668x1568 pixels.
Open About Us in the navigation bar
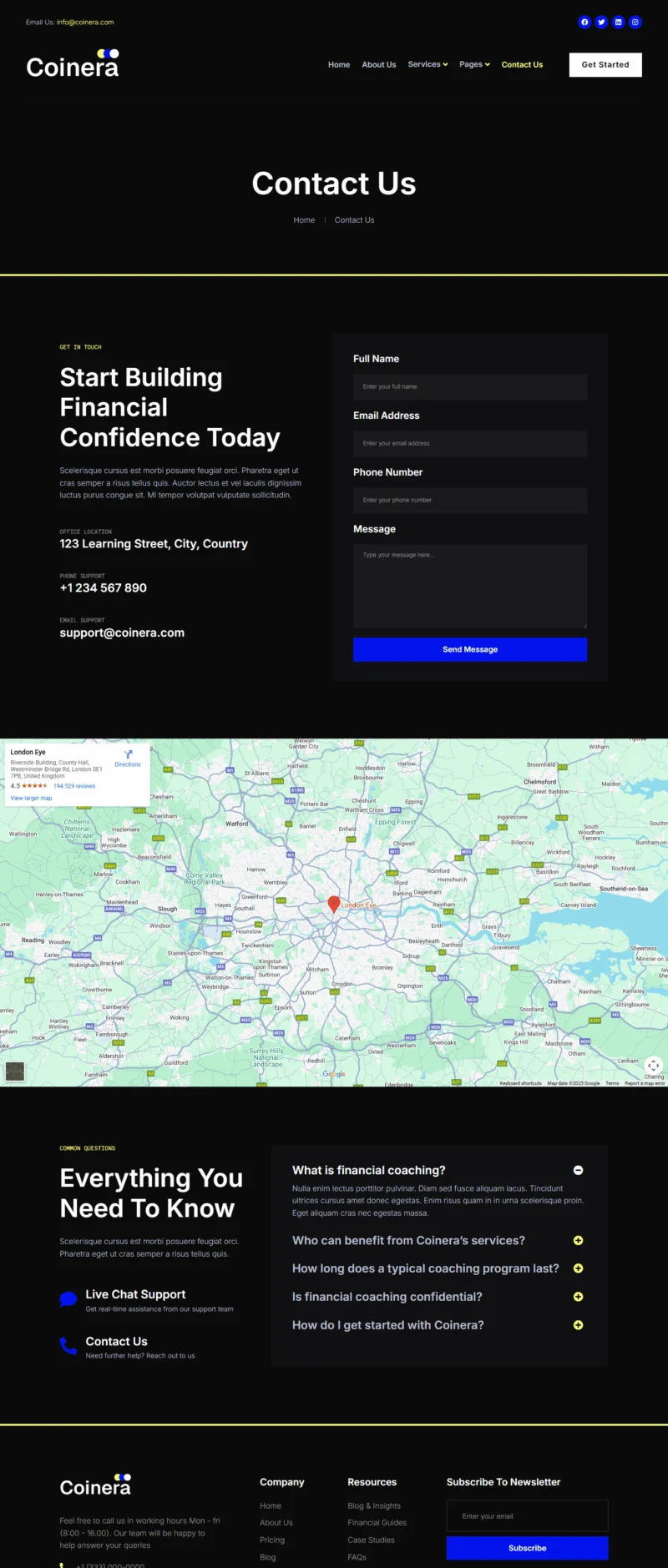(x=379, y=64)
